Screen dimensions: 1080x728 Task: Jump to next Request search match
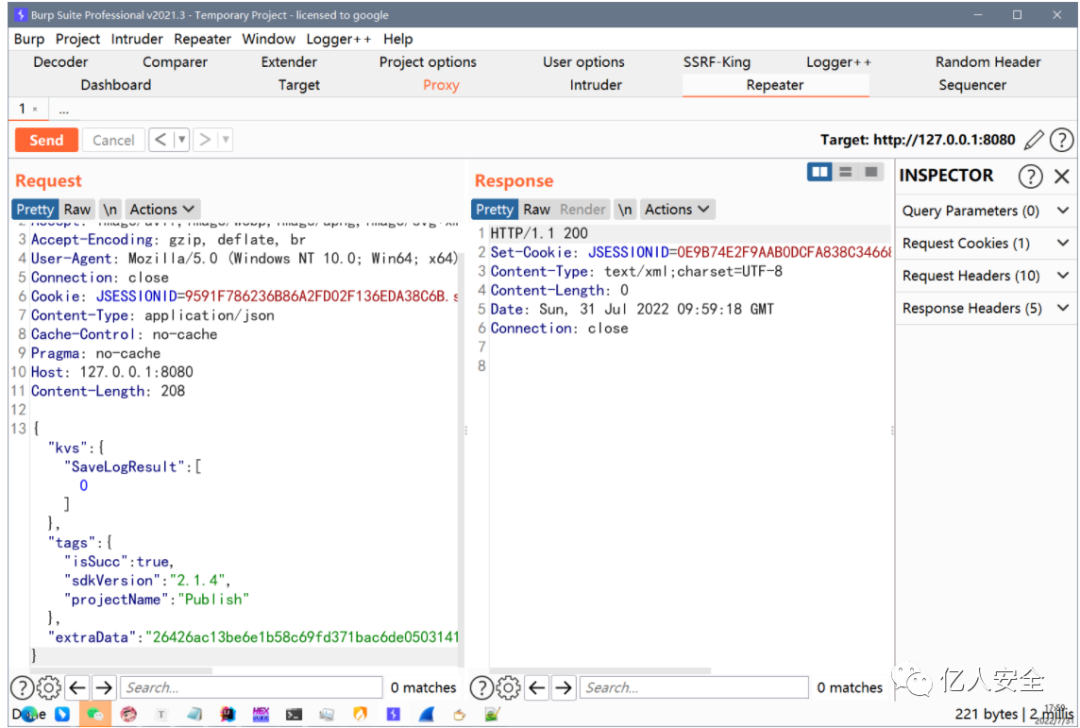pyautogui.click(x=104, y=687)
